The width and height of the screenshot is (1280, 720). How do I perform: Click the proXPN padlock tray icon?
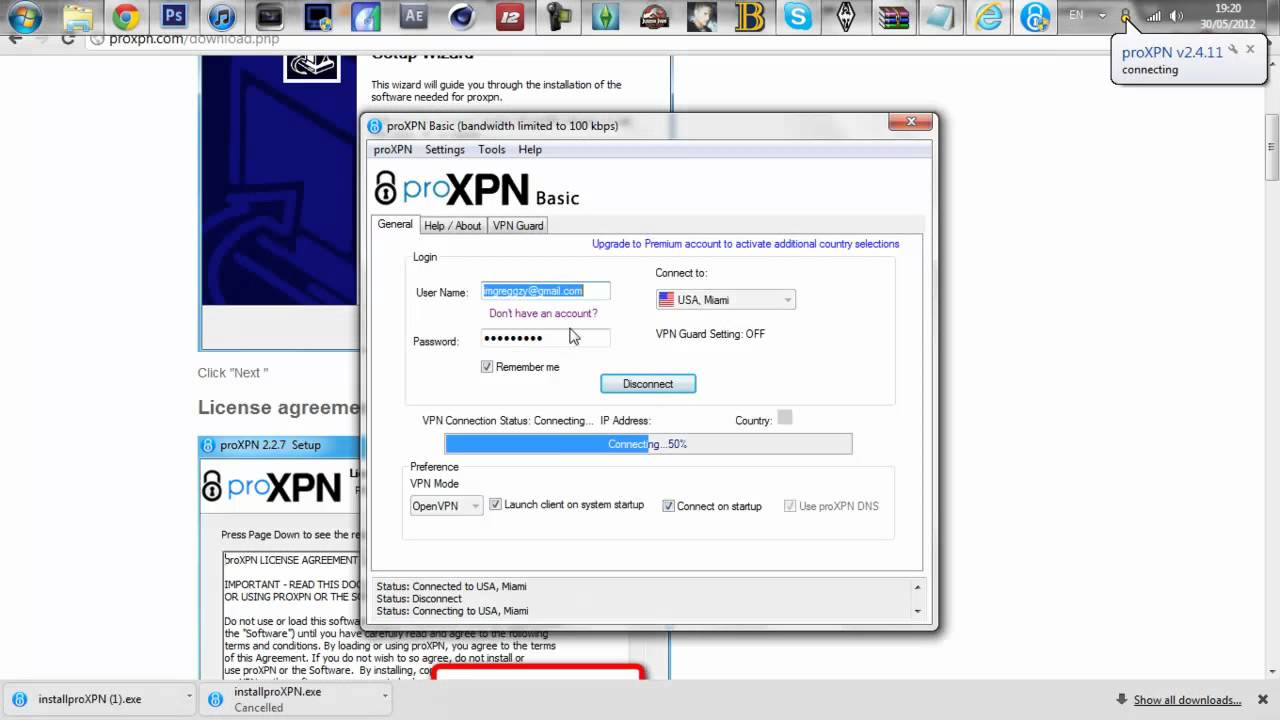tap(1126, 16)
